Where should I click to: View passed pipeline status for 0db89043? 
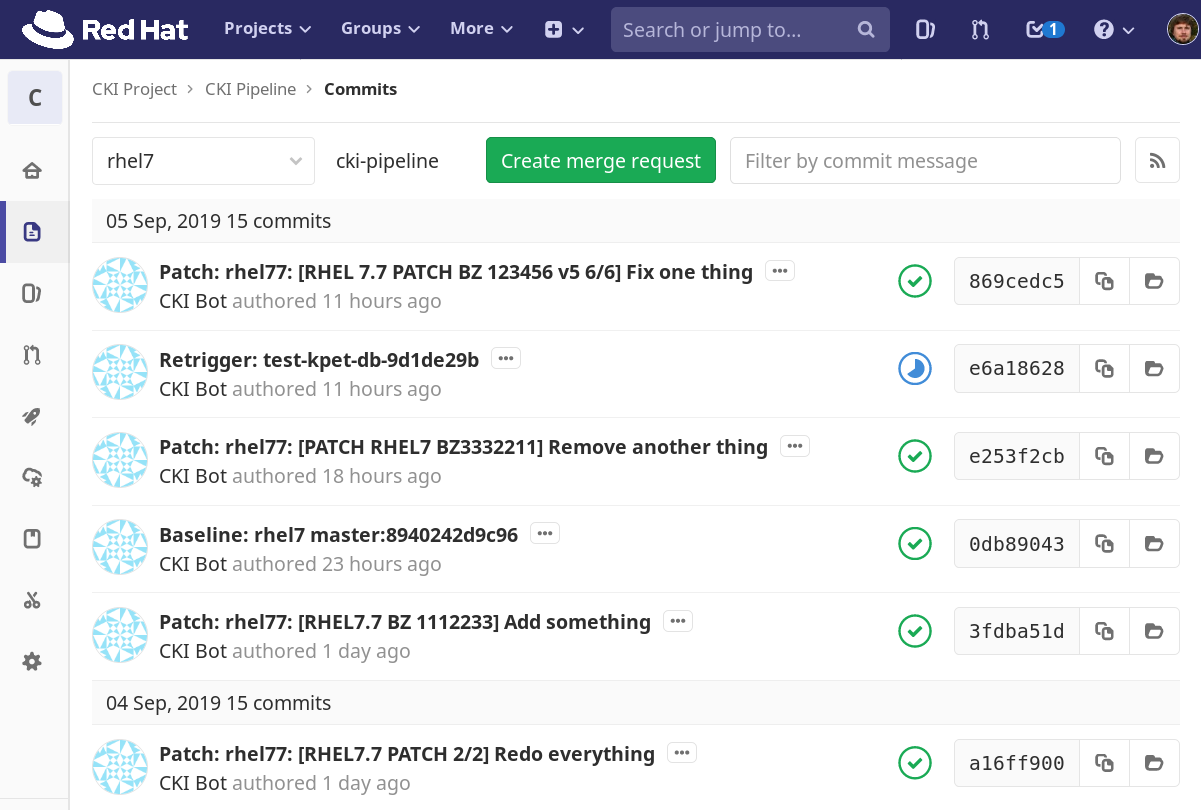[915, 544]
